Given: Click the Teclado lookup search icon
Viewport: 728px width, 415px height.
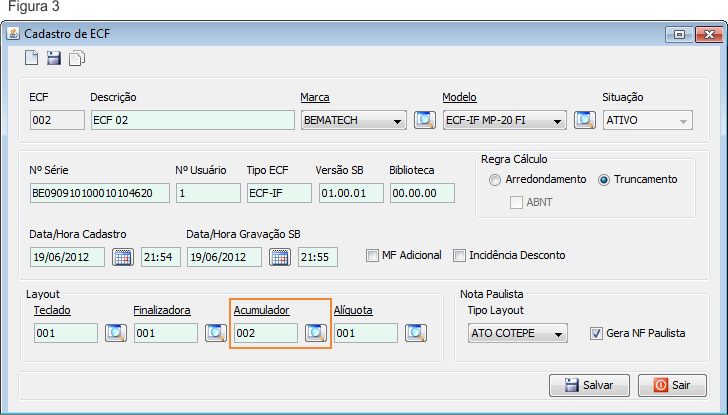Looking at the screenshot, I should pos(116,333).
